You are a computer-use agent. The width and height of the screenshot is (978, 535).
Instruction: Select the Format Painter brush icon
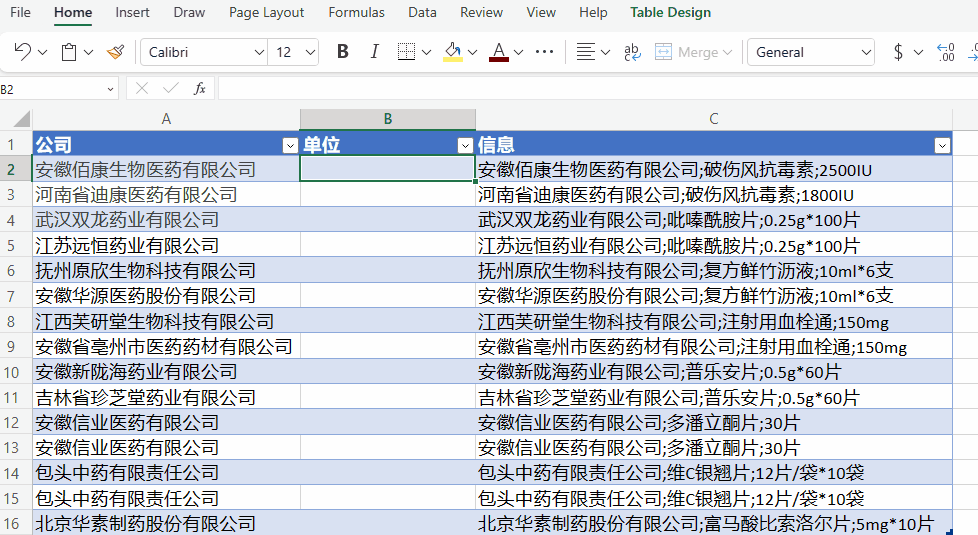click(x=115, y=52)
